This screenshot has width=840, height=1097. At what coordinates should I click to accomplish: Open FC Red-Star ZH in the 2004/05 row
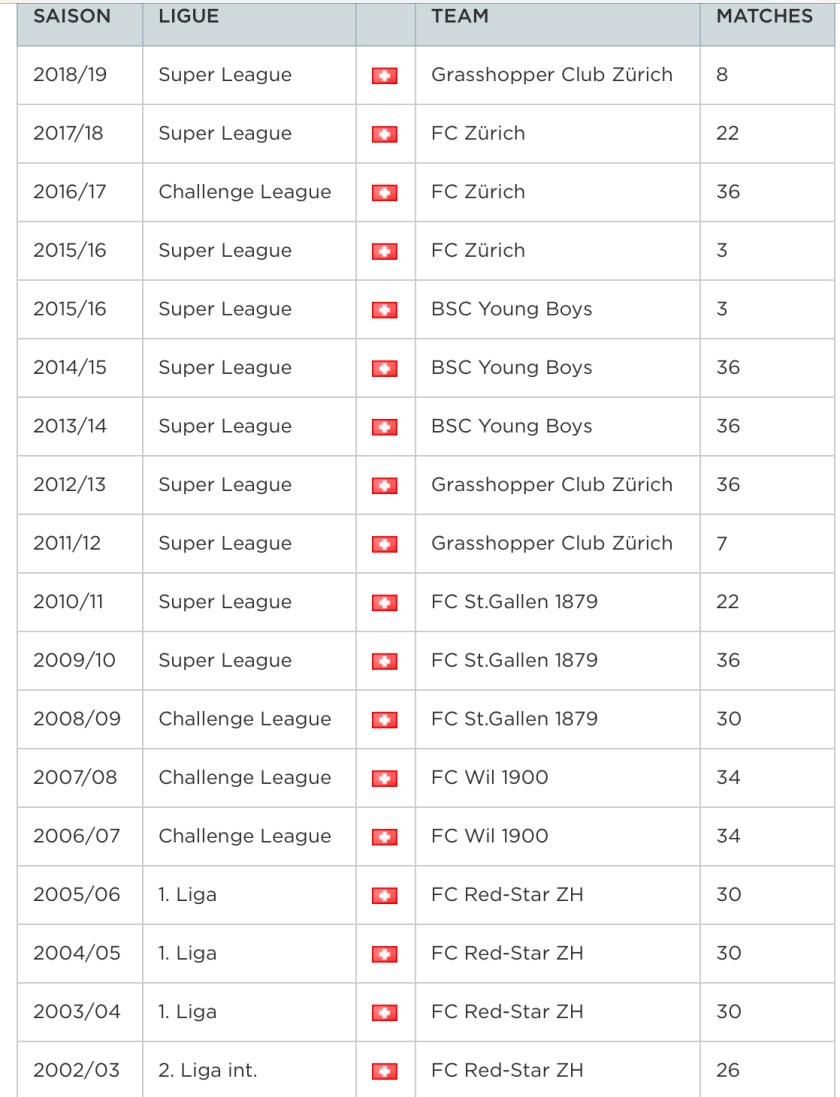507,953
